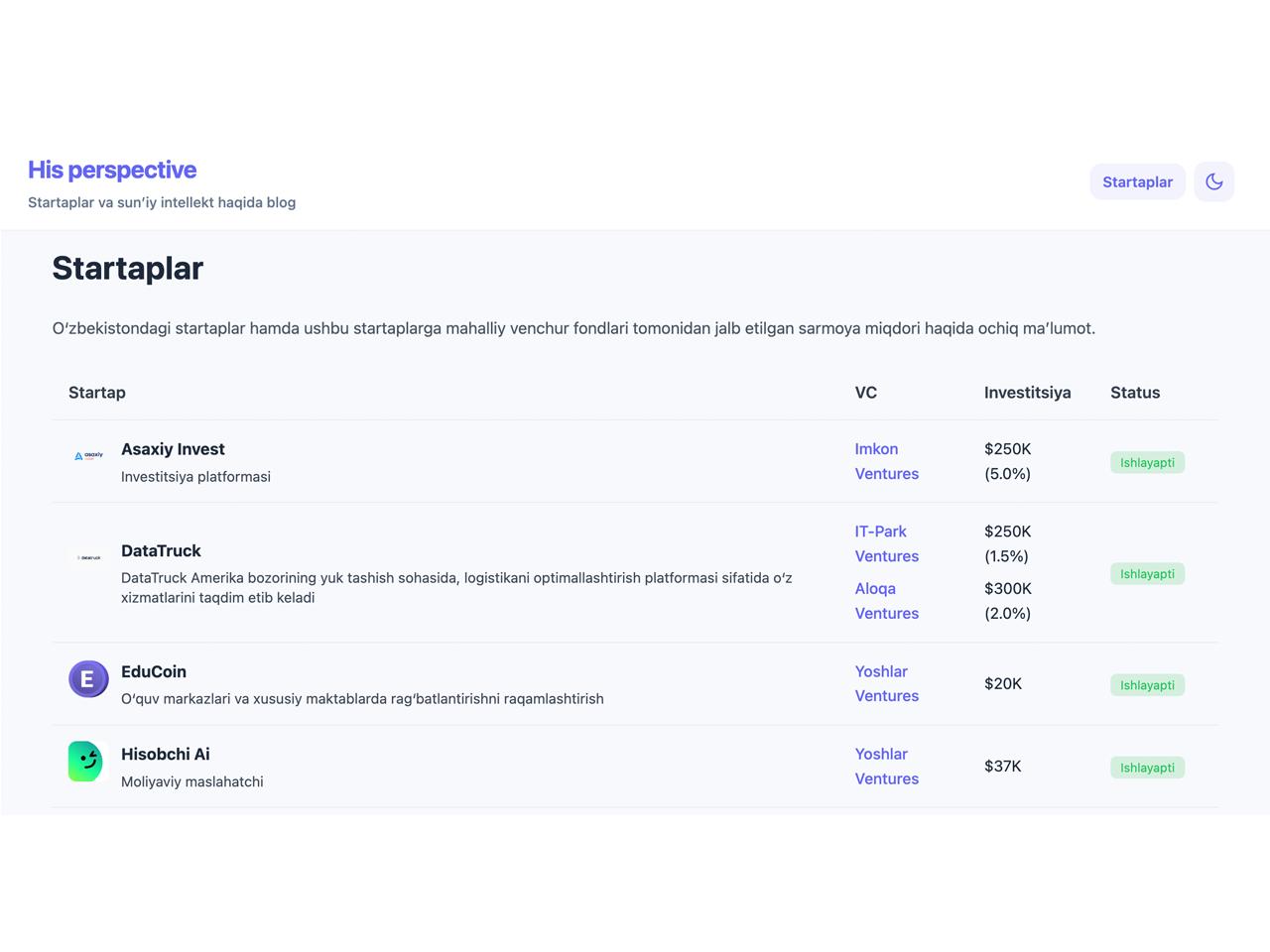Open the Startaplar navigation tab
This screenshot has height=952, width=1270.
(1137, 181)
